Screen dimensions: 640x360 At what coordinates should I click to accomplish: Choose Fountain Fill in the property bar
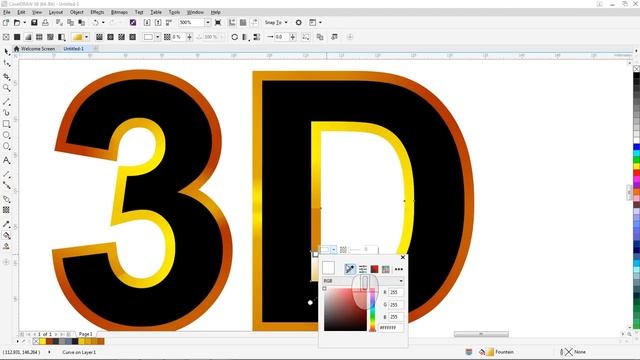click(28, 37)
